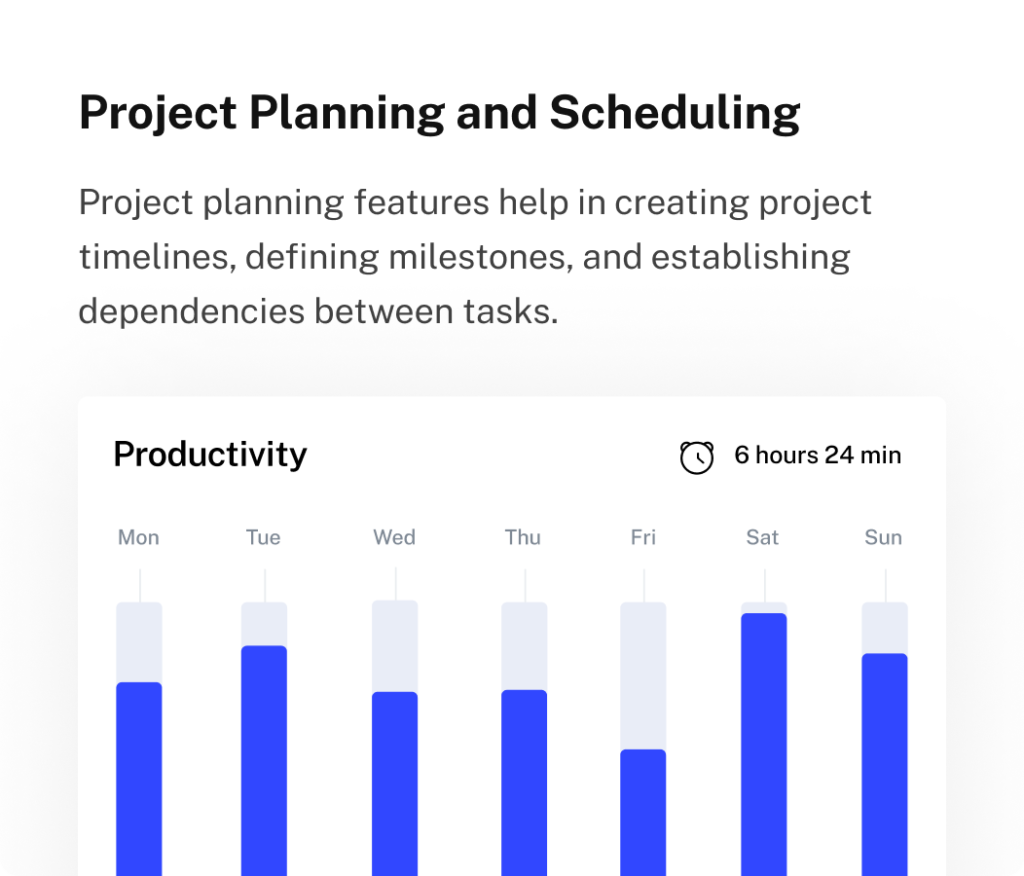Viewport: 1024px width, 876px height.
Task: Select the Wed day label
Action: click(394, 538)
